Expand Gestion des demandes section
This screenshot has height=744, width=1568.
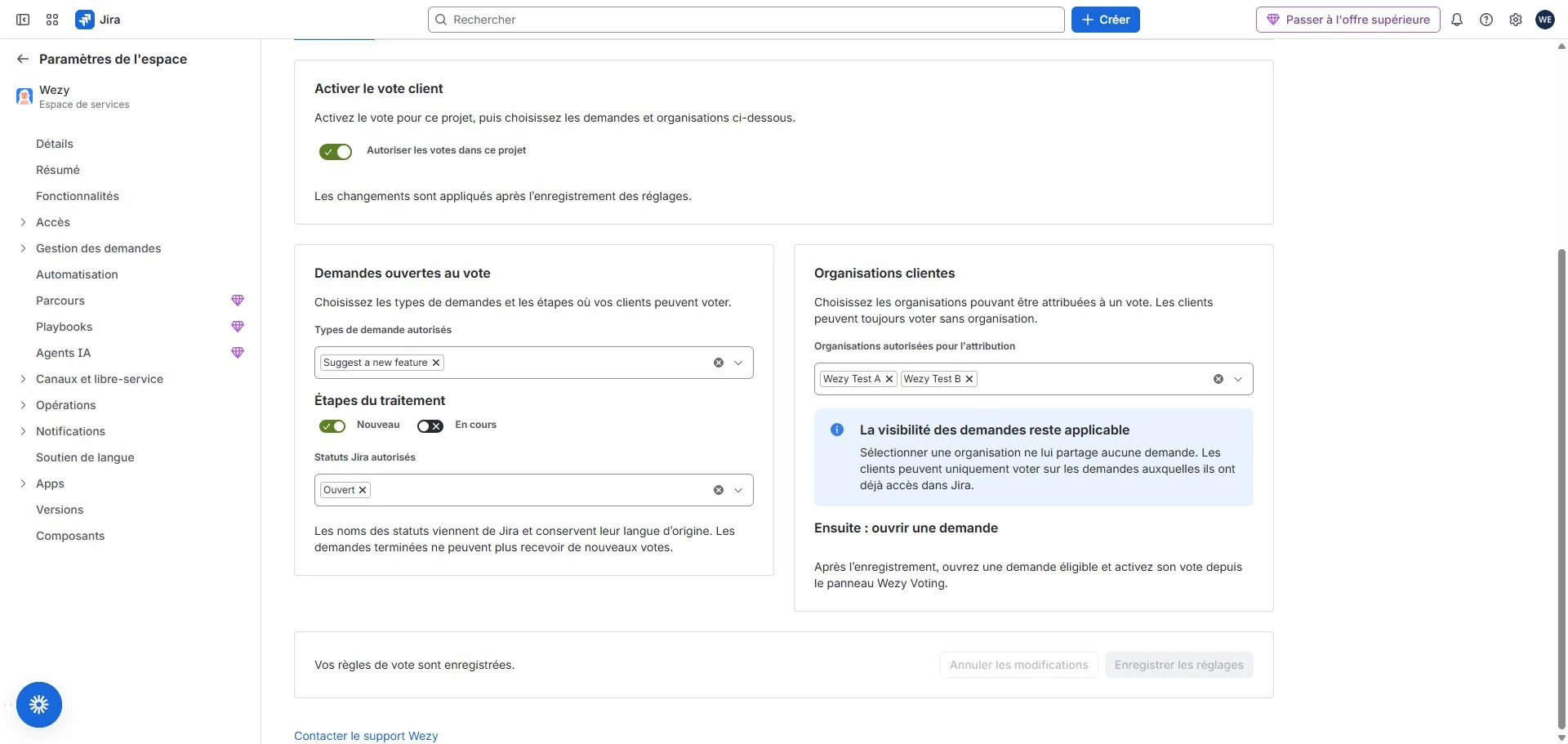pos(23,248)
